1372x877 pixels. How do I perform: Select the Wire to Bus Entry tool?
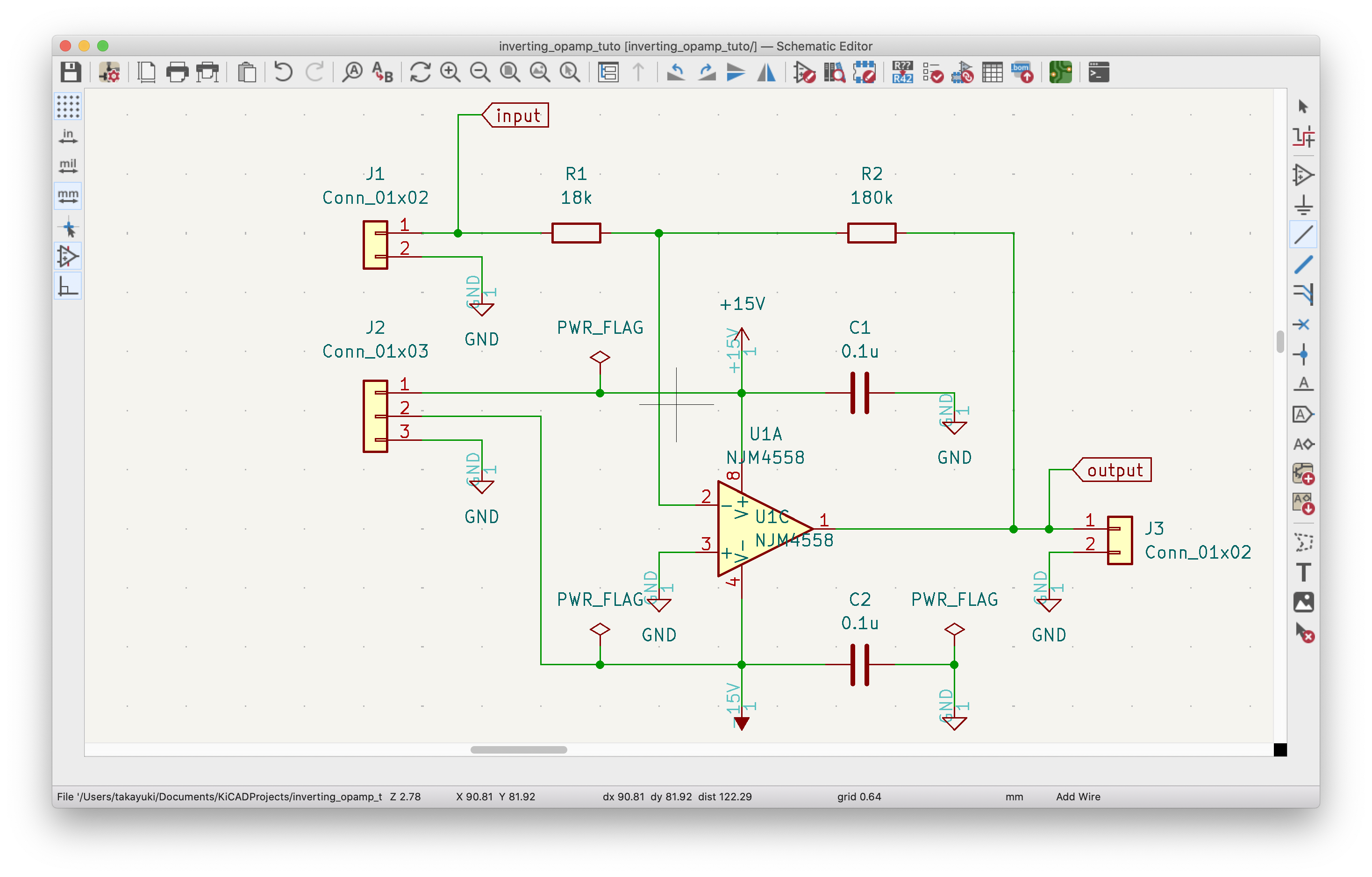tap(1303, 294)
